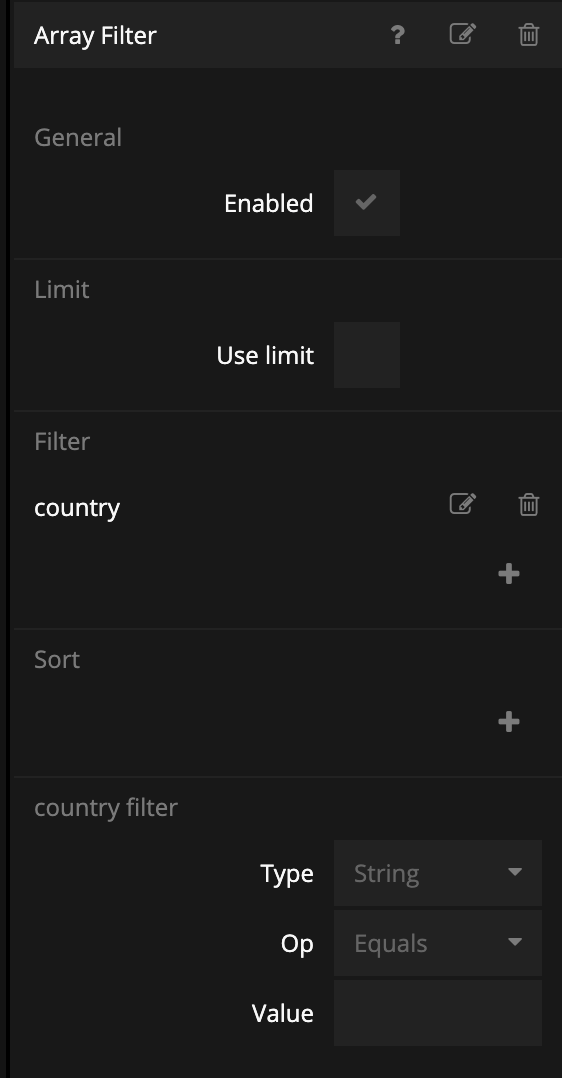Delete the Array Filter with trash icon
Image resolution: width=562 pixels, height=1078 pixels.
click(x=528, y=34)
